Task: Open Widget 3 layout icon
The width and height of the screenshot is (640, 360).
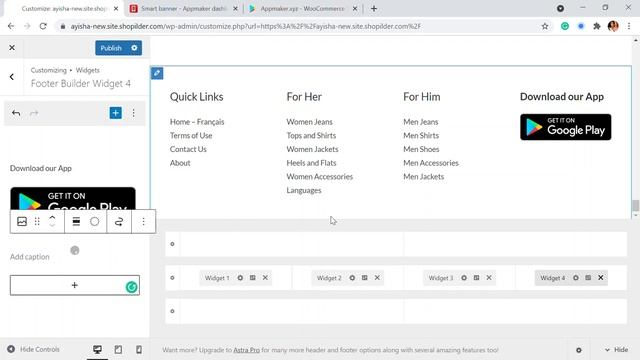Action: 476,278
